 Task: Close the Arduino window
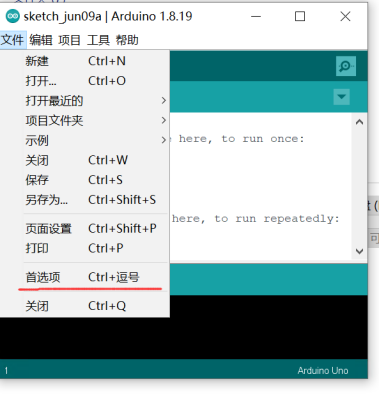tap(345, 16)
